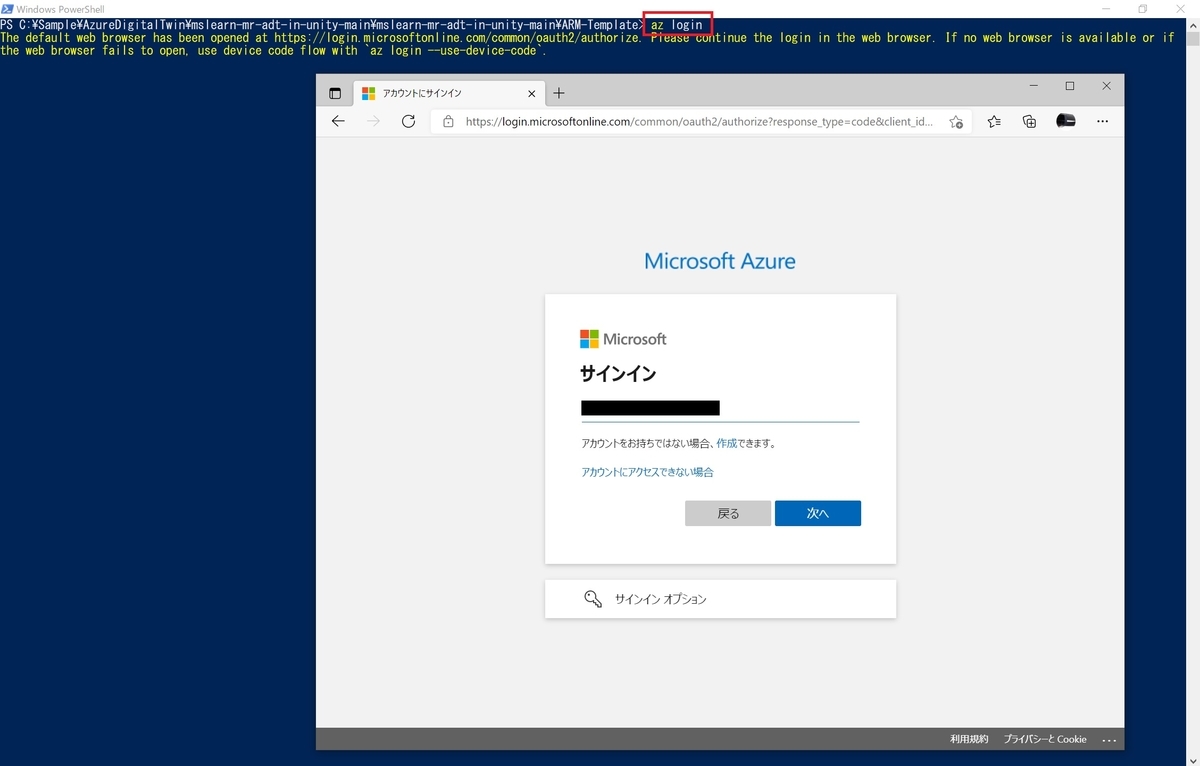
Task: Open サインイン オプション
Action: click(x=720, y=599)
